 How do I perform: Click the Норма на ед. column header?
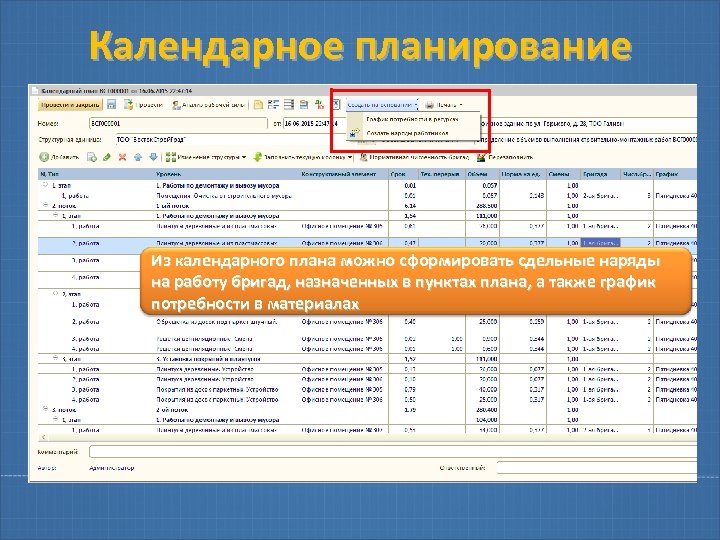pyautogui.click(x=523, y=174)
